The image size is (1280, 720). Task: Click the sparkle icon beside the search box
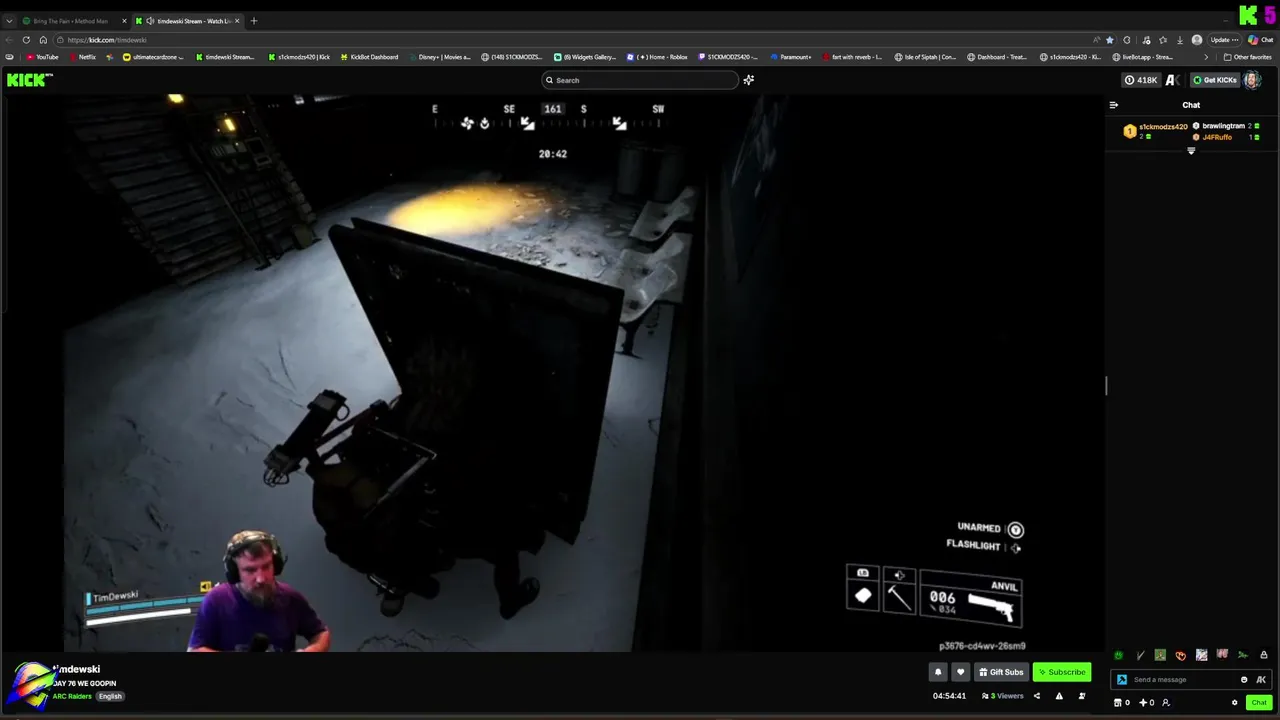pos(748,80)
